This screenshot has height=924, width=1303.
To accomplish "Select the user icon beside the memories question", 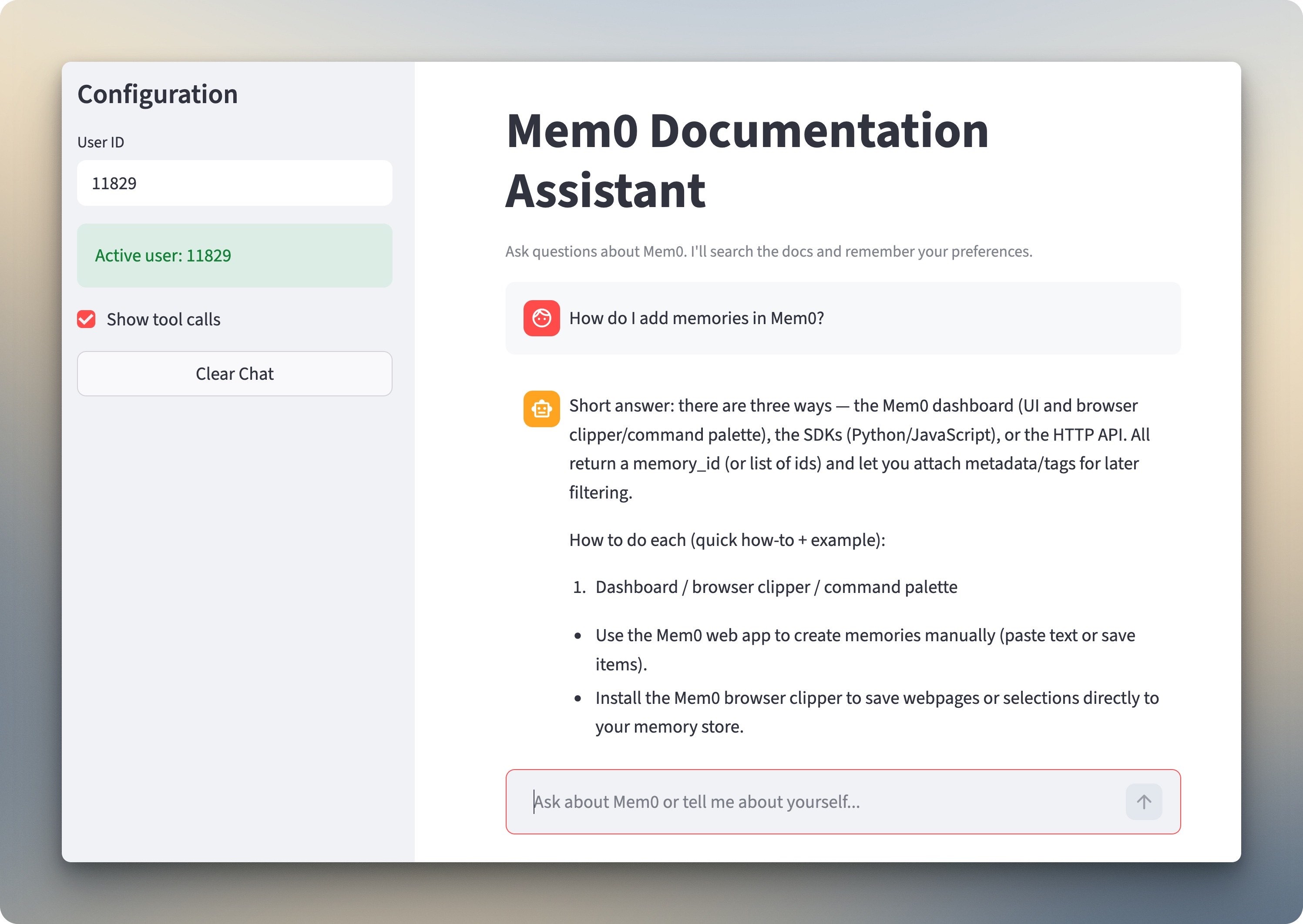I will point(542,318).
